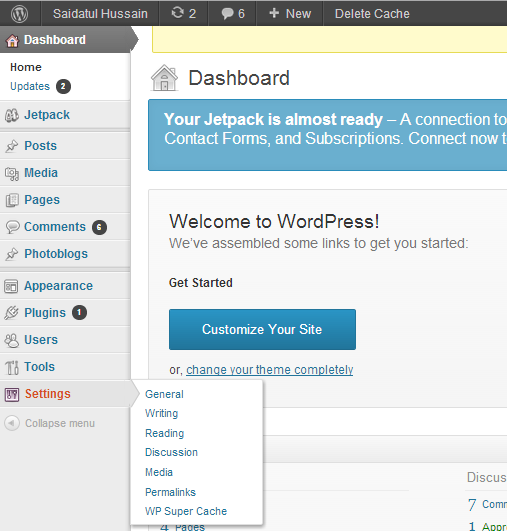
Task: Click the WordPress logo in the admin bar
Action: point(19,14)
